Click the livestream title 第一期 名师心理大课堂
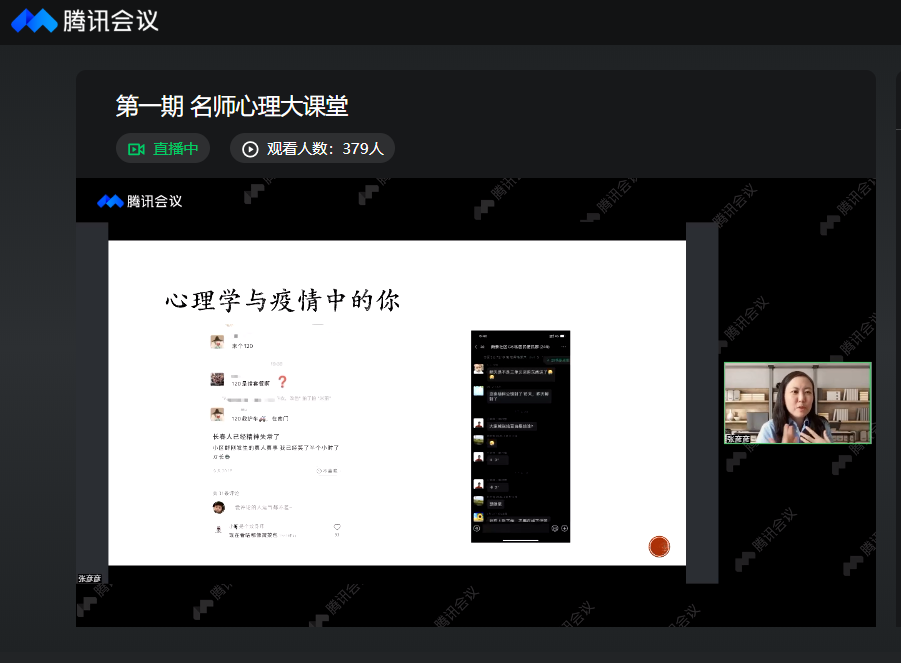Screen dimensions: 901x663 [x=232, y=106]
